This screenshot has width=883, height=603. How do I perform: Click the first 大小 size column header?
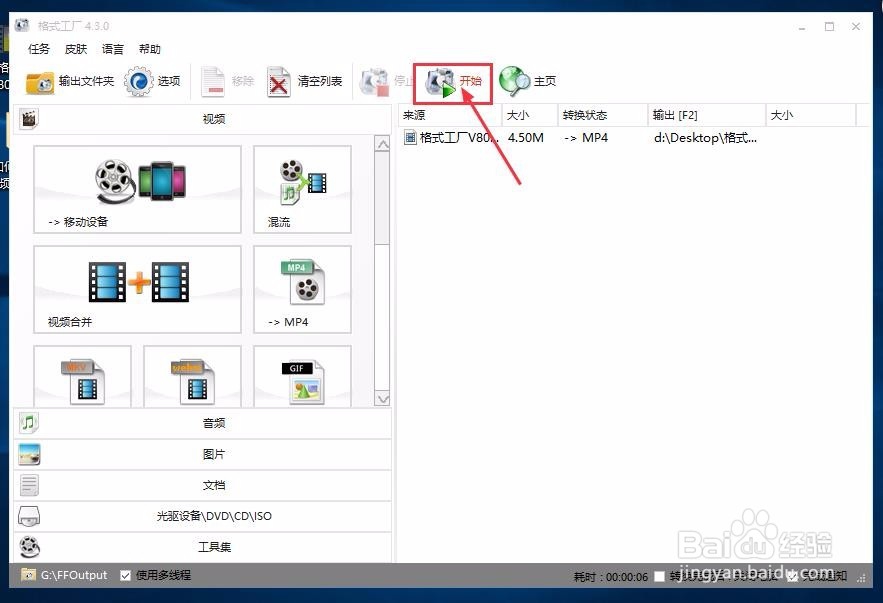[529, 115]
